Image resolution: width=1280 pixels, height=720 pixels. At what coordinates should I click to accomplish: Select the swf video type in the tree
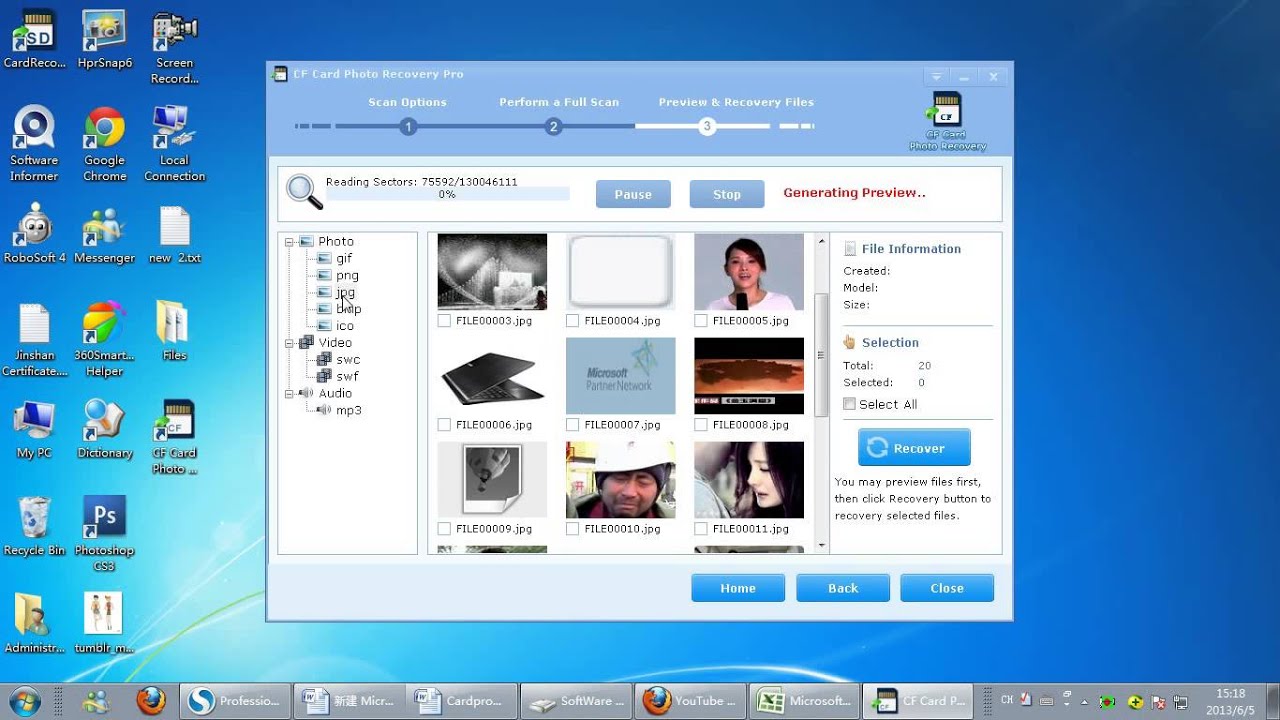coord(347,377)
